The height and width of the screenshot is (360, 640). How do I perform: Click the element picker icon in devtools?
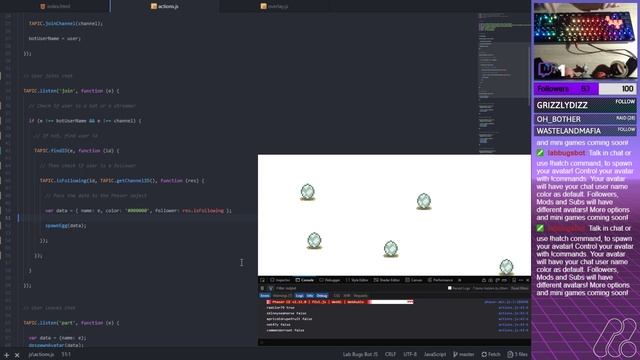coord(262,280)
